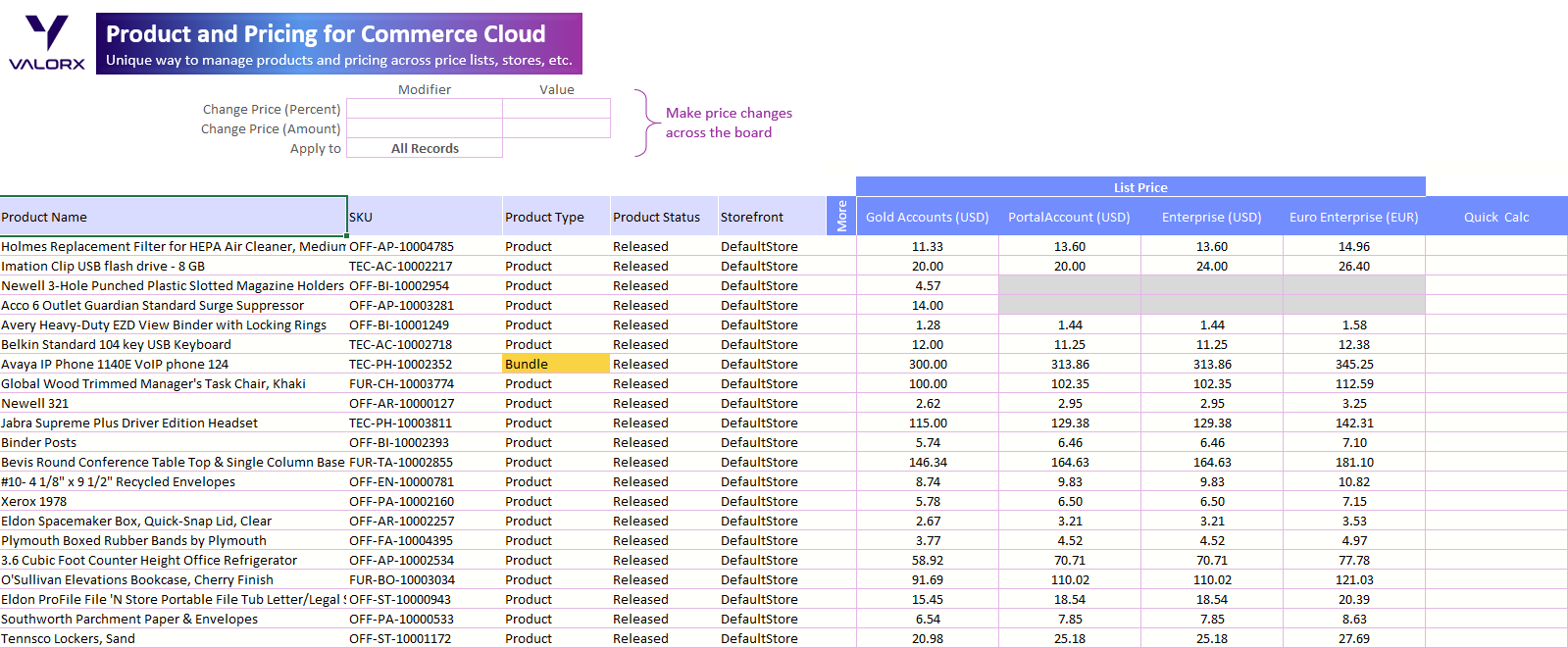This screenshot has height=648, width=1568.
Task: Select the Avaya IP Phone 1140E product name
Action: (174, 364)
